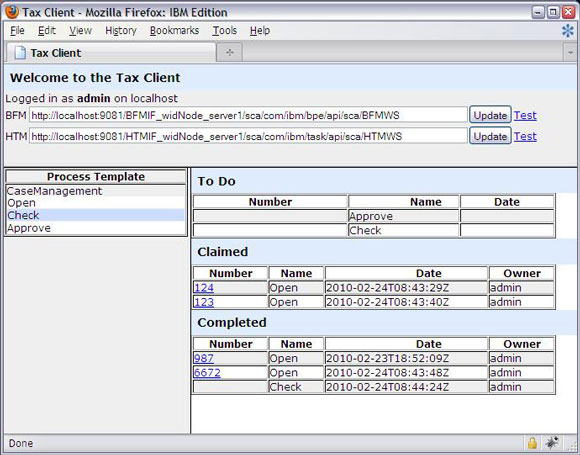
Task: Click date 2010-02-24T08:43:29Z cell
Action: pyautogui.click(x=406, y=288)
